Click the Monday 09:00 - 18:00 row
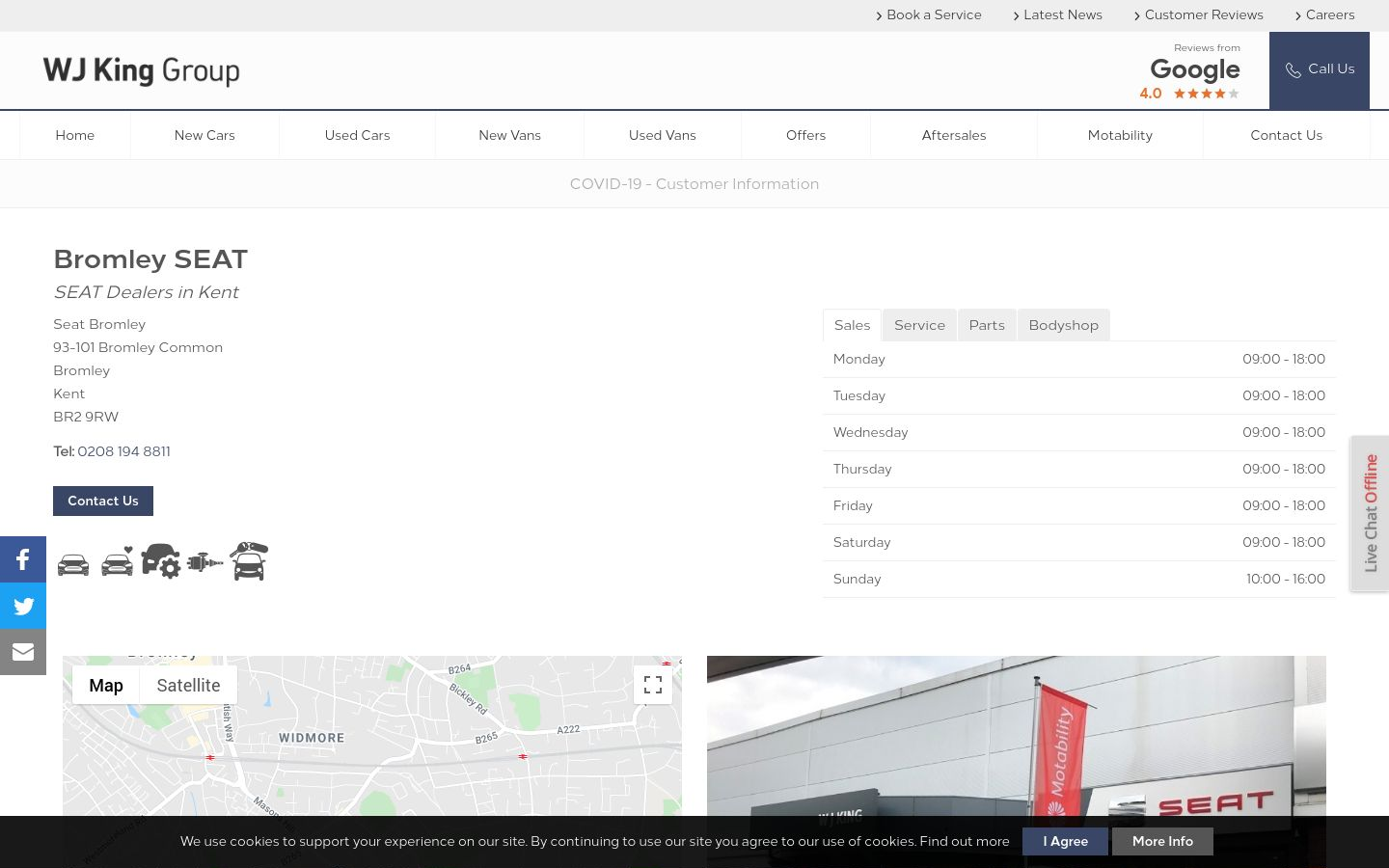Image resolution: width=1389 pixels, height=868 pixels. pyautogui.click(x=1079, y=359)
